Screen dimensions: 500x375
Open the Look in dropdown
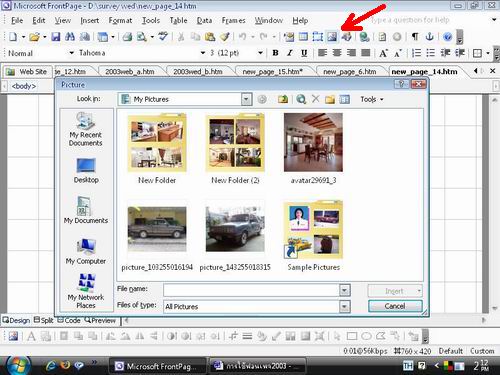[x=246, y=99]
